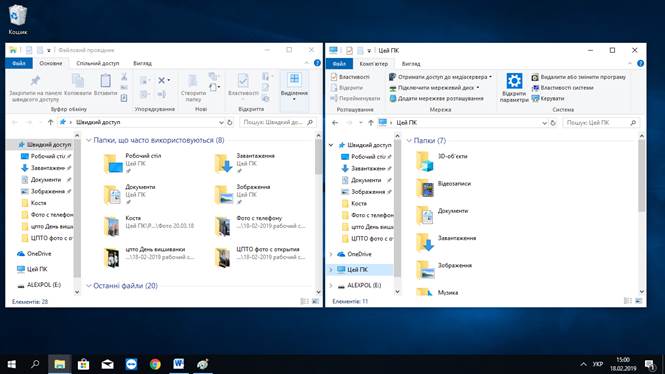Click File Explorer icon on taskbar
The height and width of the screenshot is (374, 665).
point(59,364)
